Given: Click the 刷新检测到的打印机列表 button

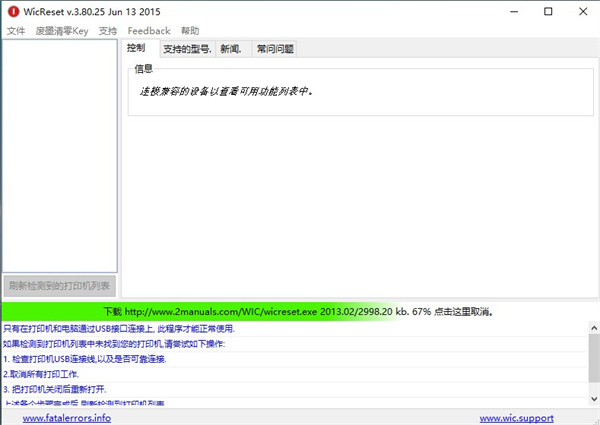Looking at the screenshot, I should click(59, 286).
